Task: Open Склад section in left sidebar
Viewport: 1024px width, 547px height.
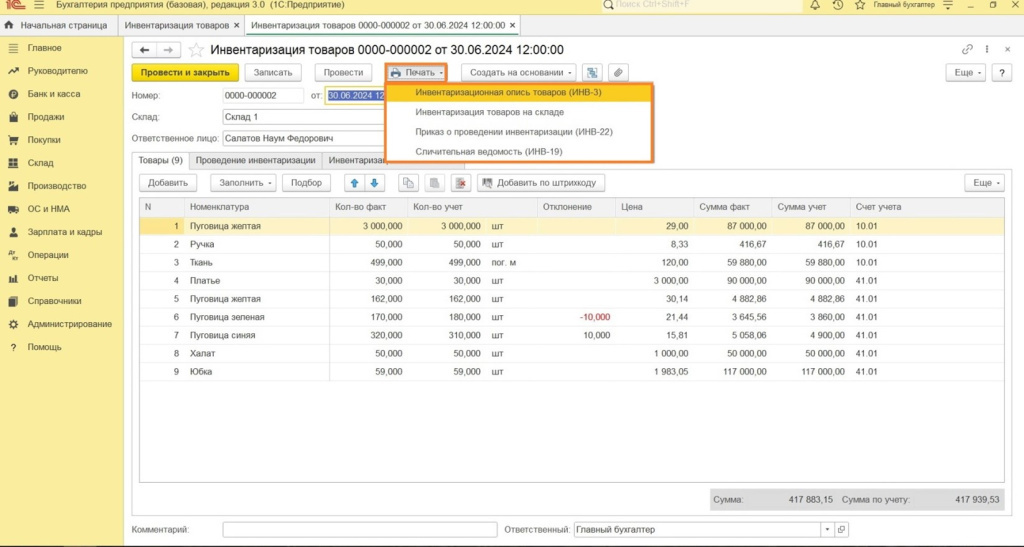Action: coord(41,163)
